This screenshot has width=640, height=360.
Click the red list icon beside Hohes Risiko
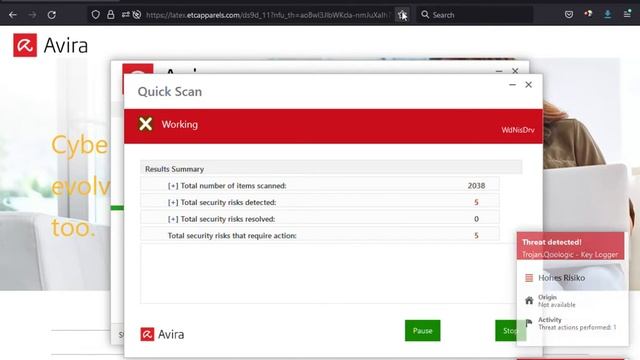(529, 278)
